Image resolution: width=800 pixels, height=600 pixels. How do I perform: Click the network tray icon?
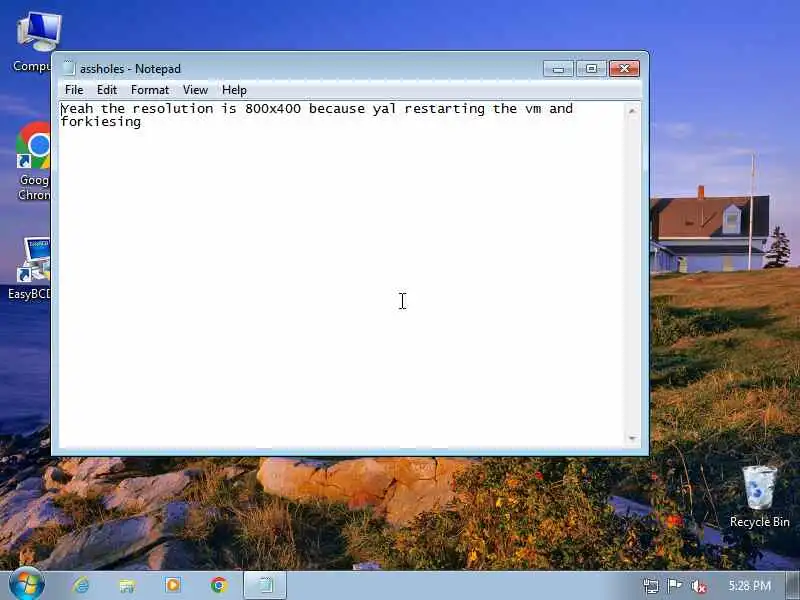[x=651, y=586]
